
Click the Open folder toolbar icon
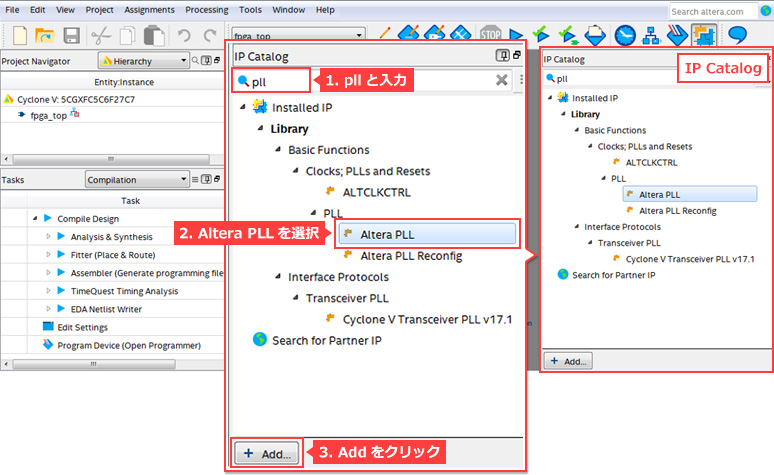[x=45, y=36]
